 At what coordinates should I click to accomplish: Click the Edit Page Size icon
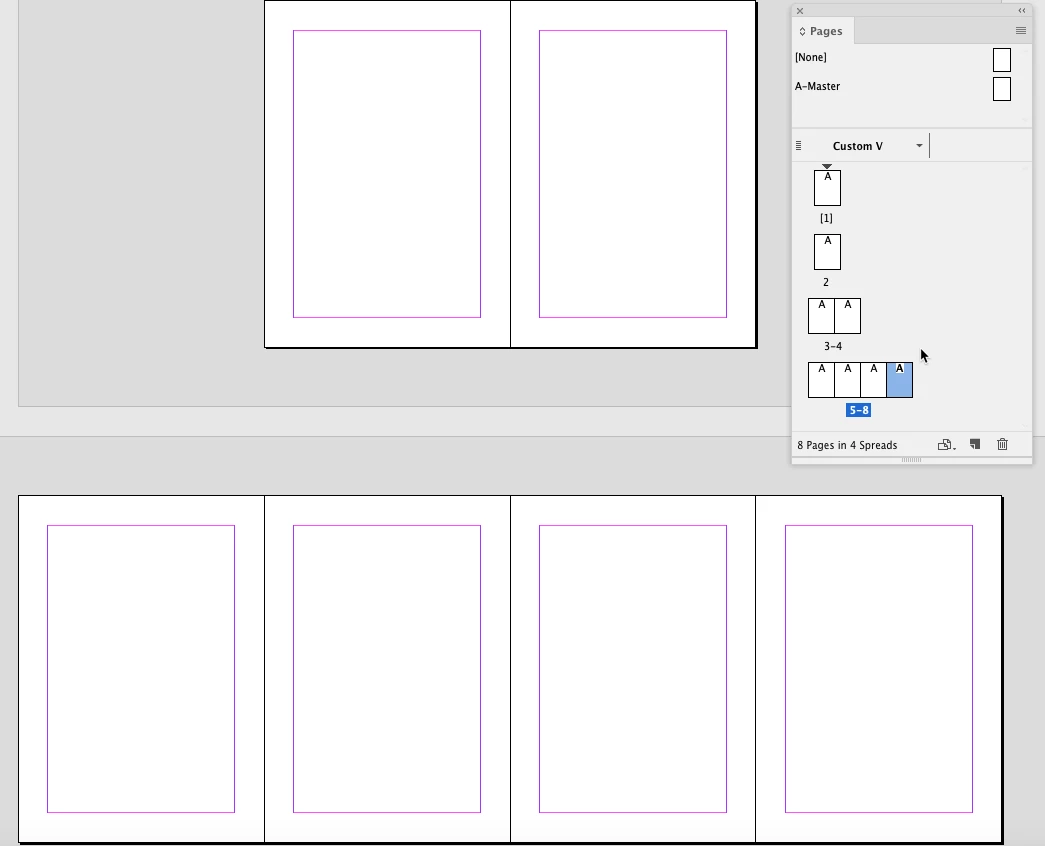tap(946, 445)
